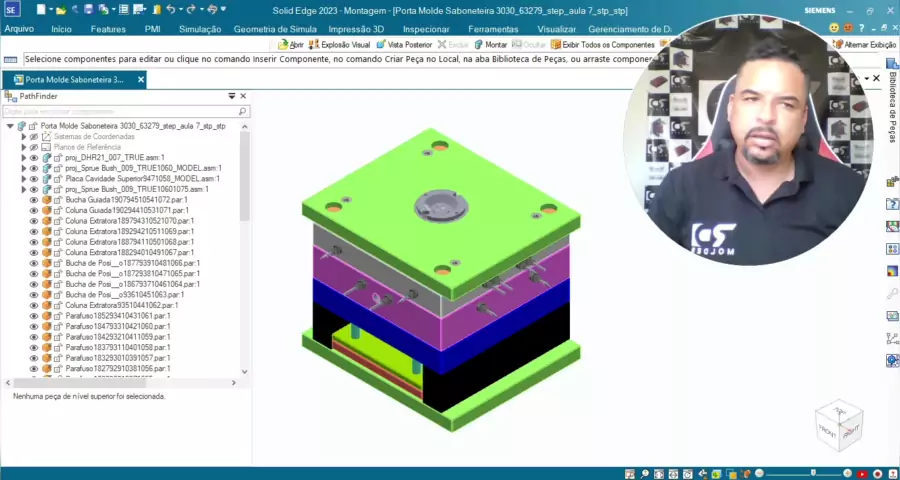Click the Abrir button in the command bar
Screen dimensions: 900x480
tap(291, 44)
